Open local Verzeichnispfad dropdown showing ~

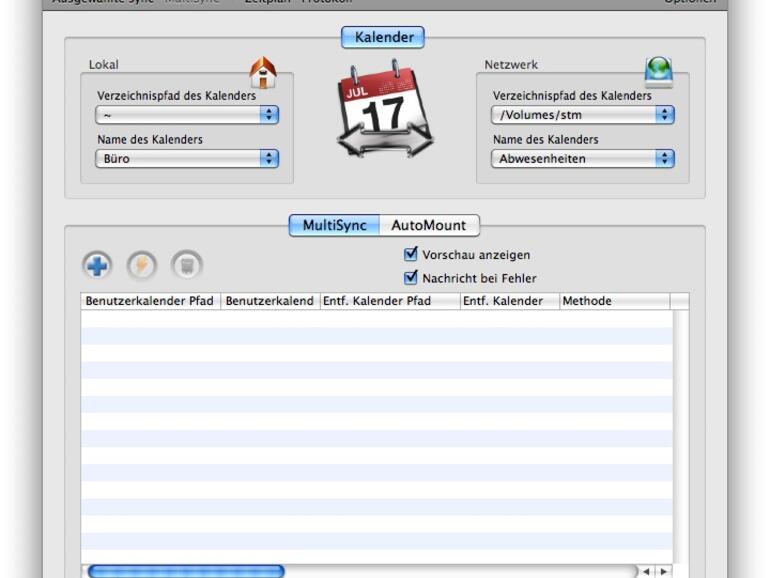click(187, 115)
